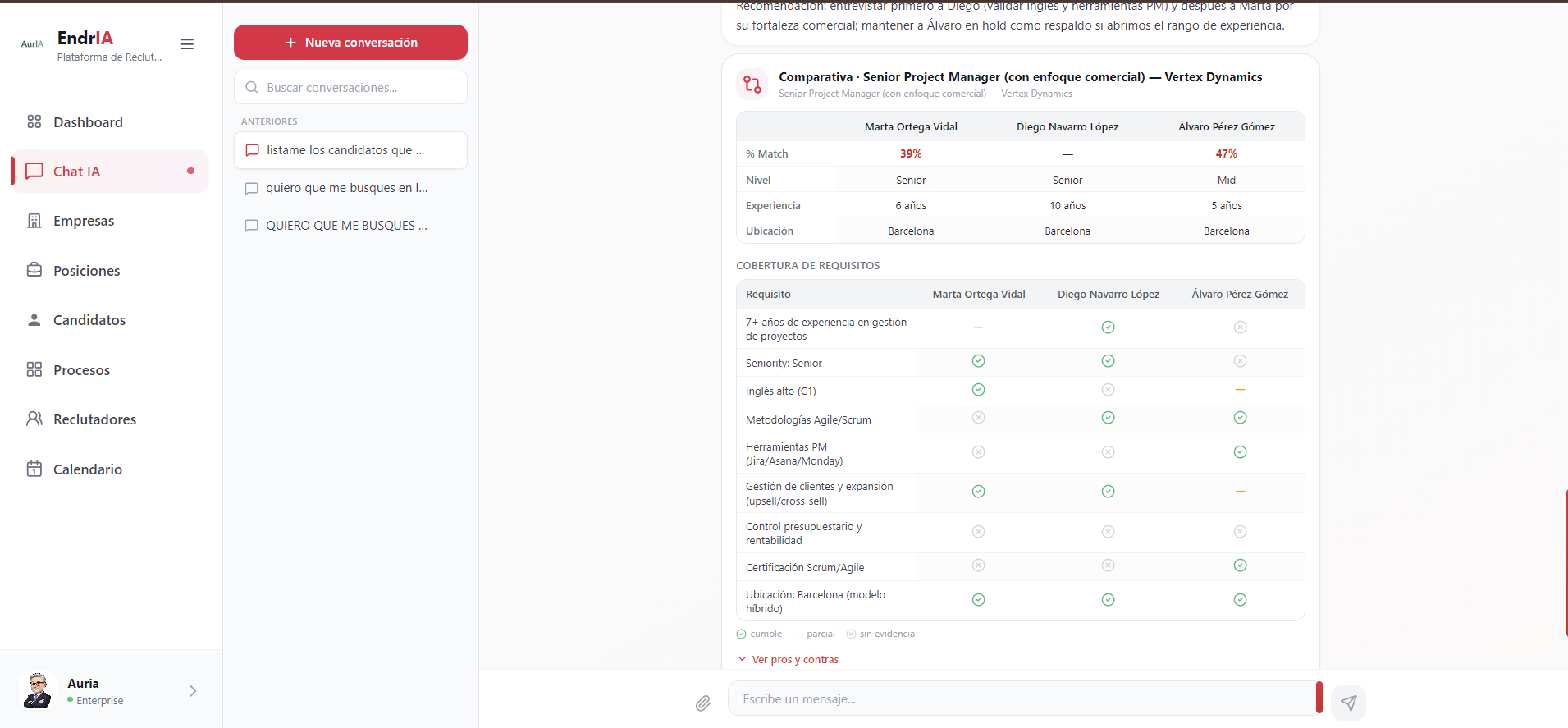Focus the Buscar conversaciones search field

350,88
